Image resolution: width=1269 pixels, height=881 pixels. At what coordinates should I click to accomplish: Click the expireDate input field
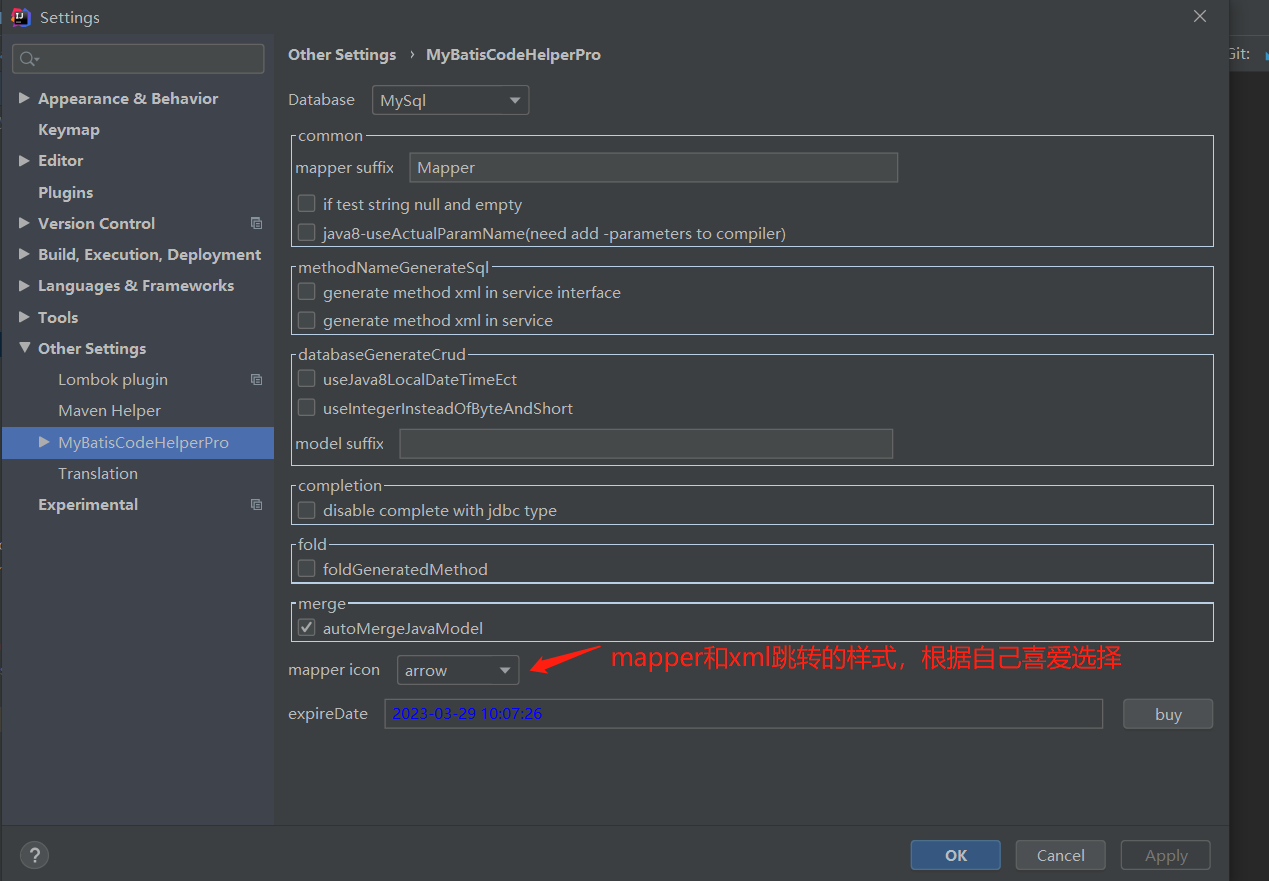744,713
